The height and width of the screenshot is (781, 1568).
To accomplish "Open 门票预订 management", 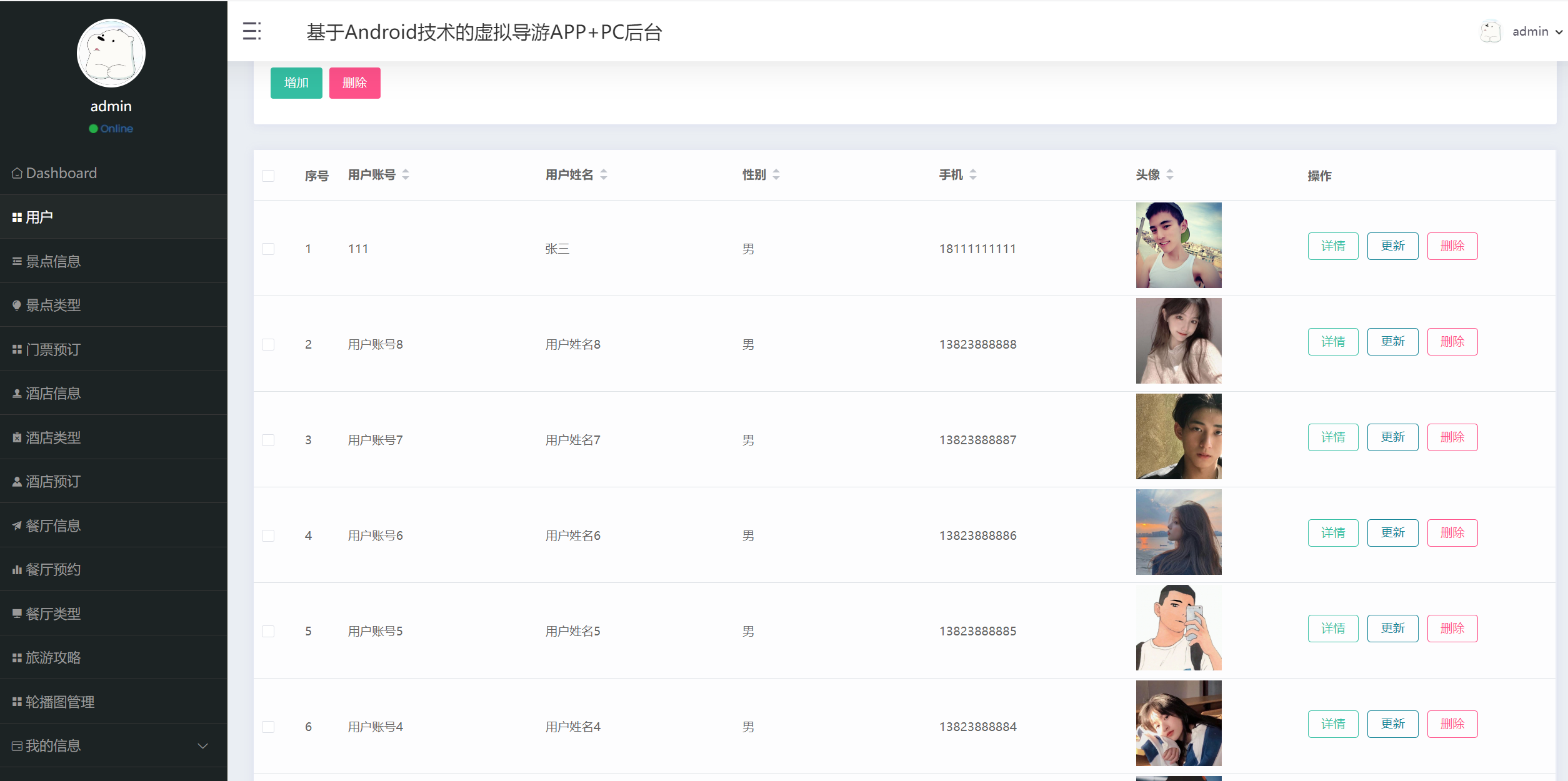I will pyautogui.click(x=52, y=349).
